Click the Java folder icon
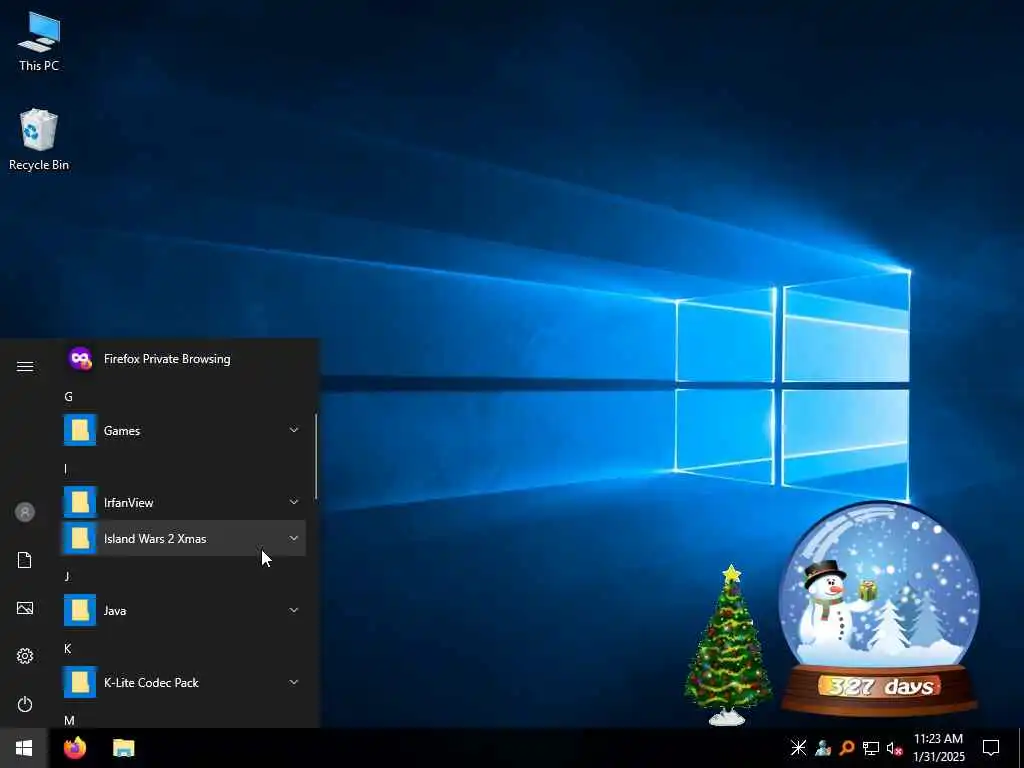This screenshot has height=768, width=1024. [80, 610]
